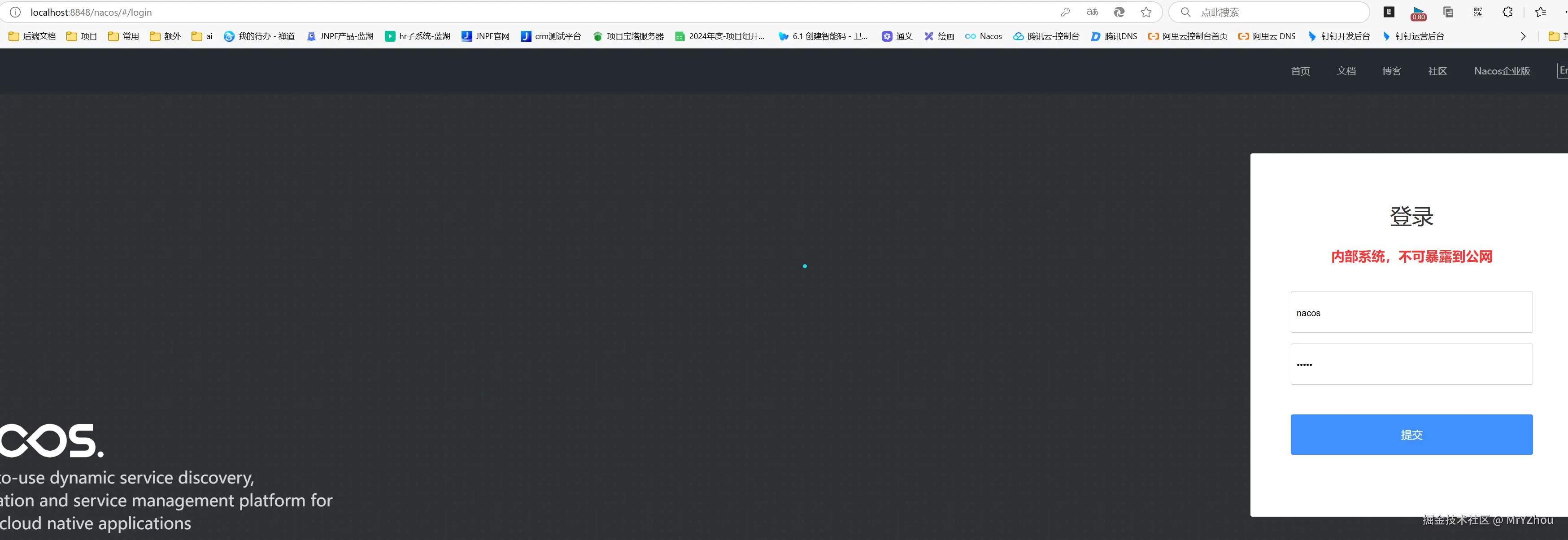Open the 项目 bookmark folder

coord(82,36)
